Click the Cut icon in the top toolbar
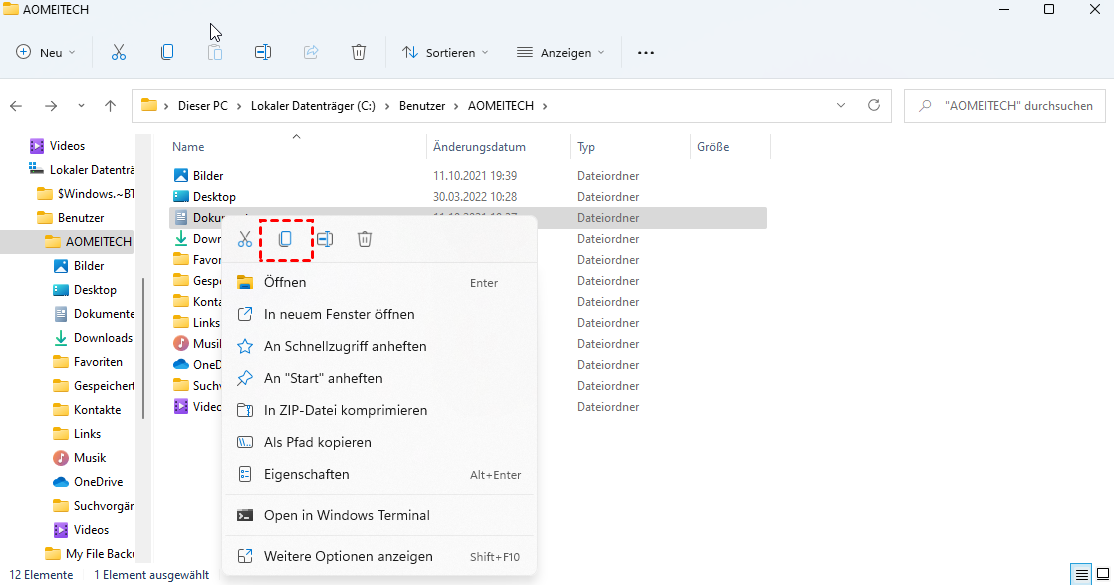Image resolution: width=1114 pixels, height=585 pixels. (x=119, y=53)
